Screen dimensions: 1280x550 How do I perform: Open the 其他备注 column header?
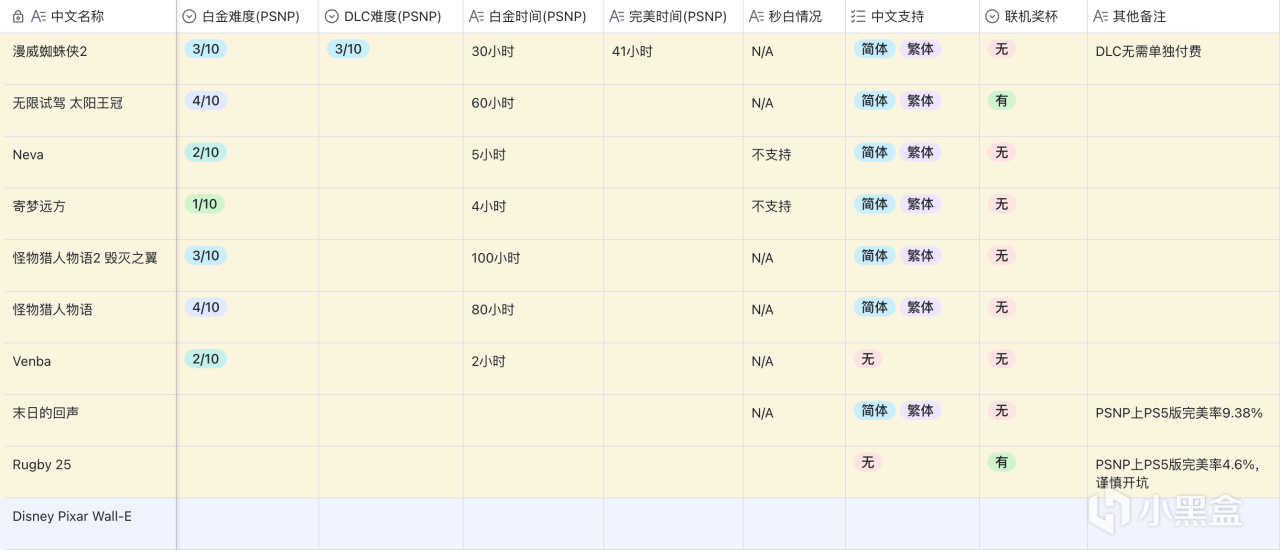(x=1183, y=17)
